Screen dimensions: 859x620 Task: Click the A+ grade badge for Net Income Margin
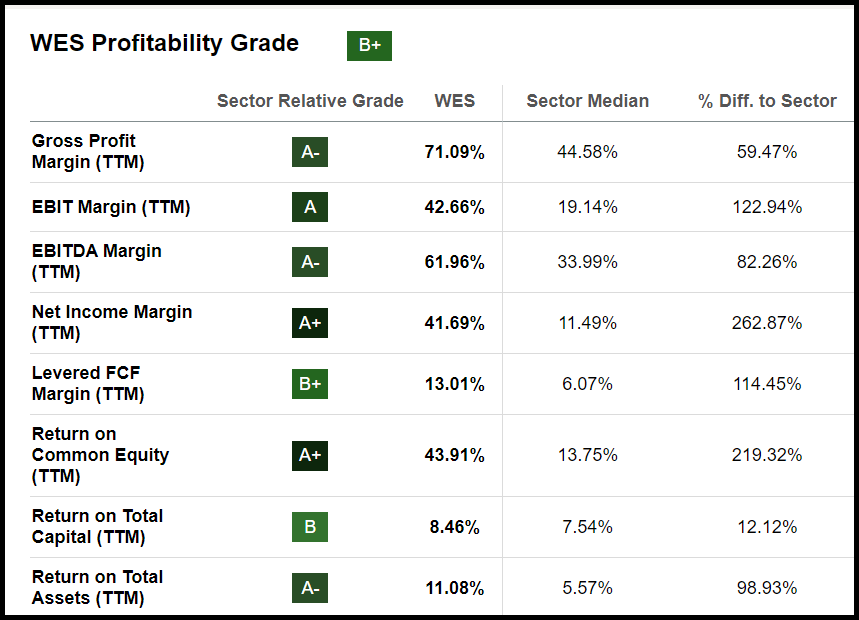[x=310, y=323]
